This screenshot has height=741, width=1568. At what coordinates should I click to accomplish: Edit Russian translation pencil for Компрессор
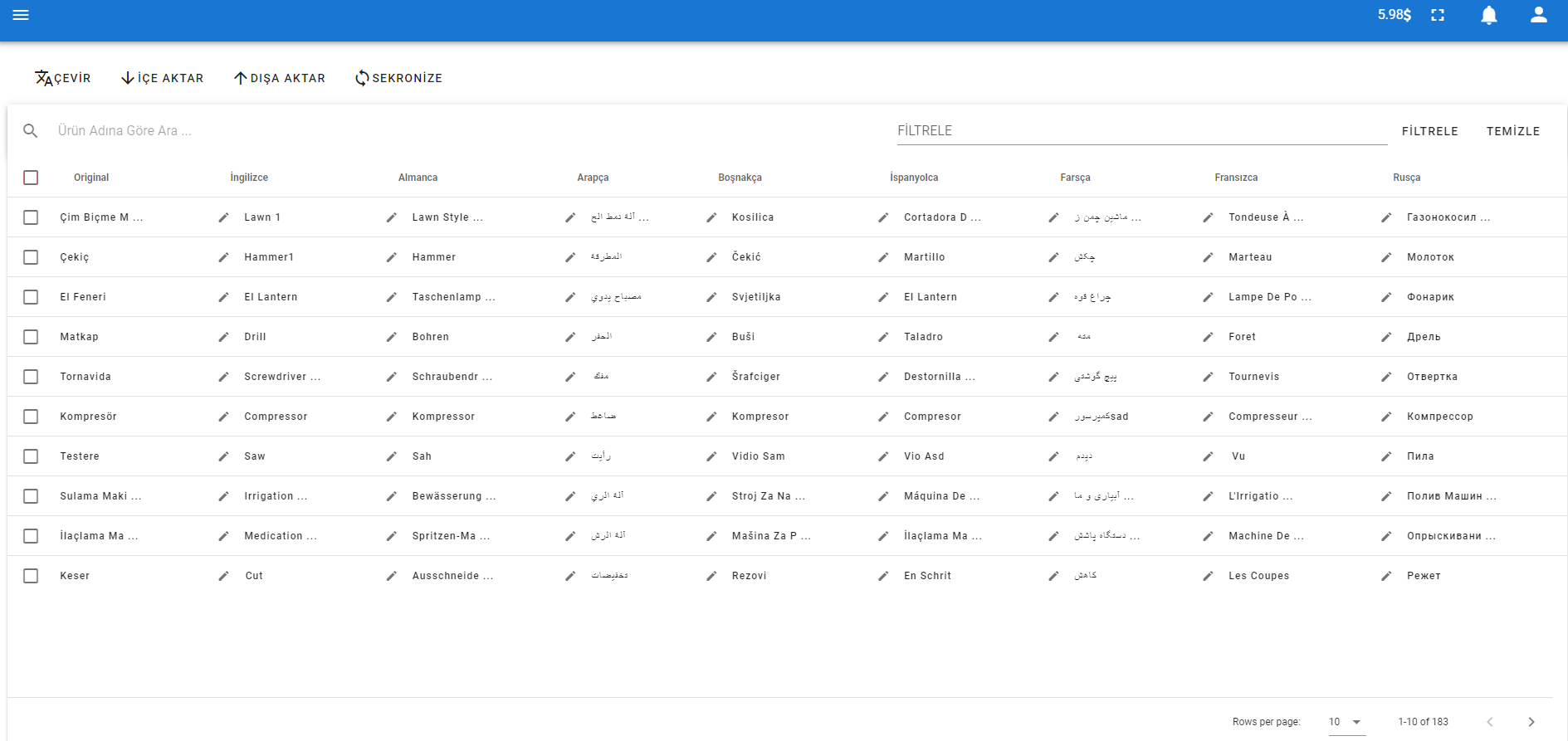coord(1386,417)
